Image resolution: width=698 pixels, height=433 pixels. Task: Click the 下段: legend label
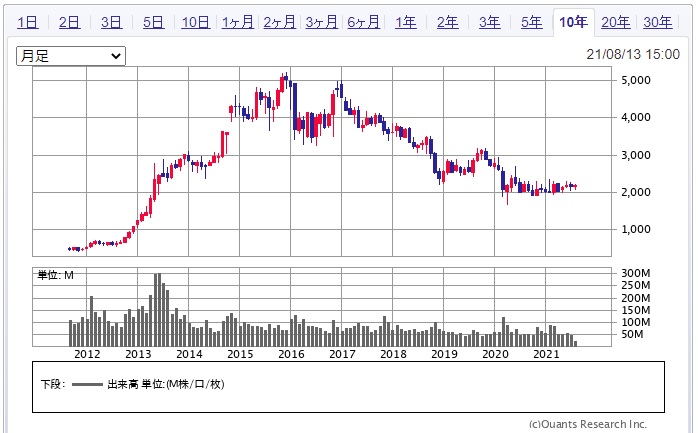pyautogui.click(x=53, y=384)
